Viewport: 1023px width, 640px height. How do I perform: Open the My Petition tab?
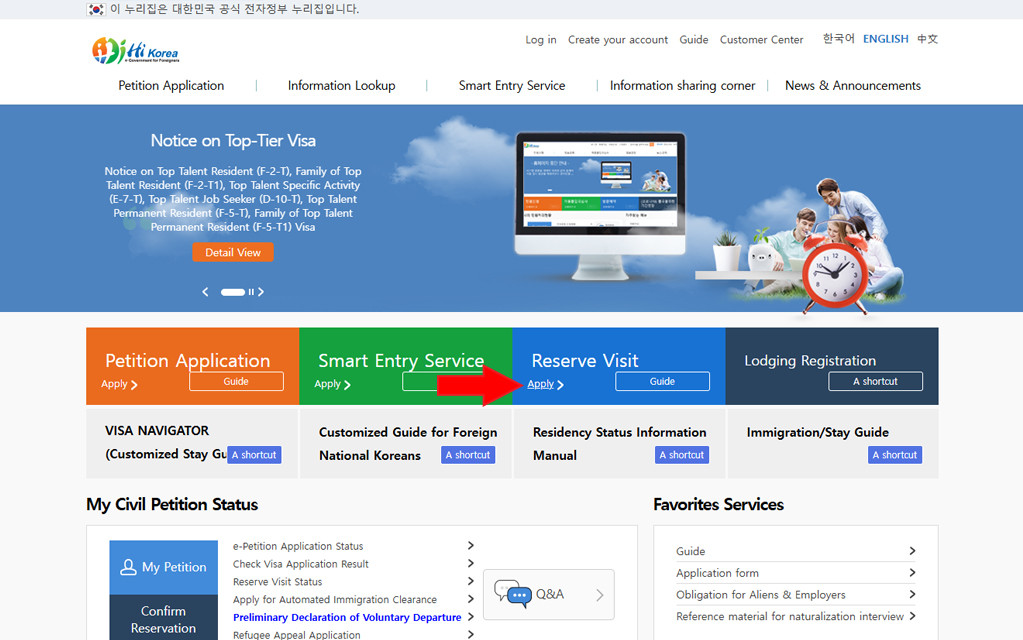[164, 567]
